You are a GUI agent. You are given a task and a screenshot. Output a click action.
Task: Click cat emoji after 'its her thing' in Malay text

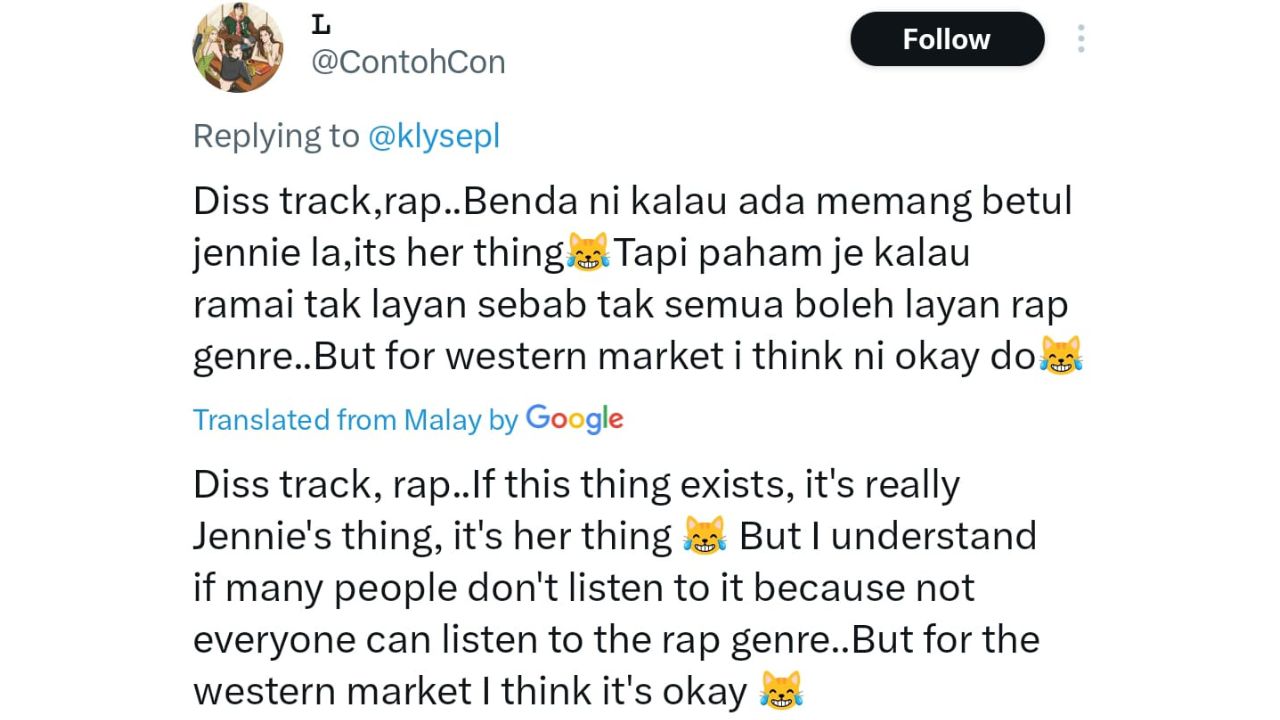588,254
